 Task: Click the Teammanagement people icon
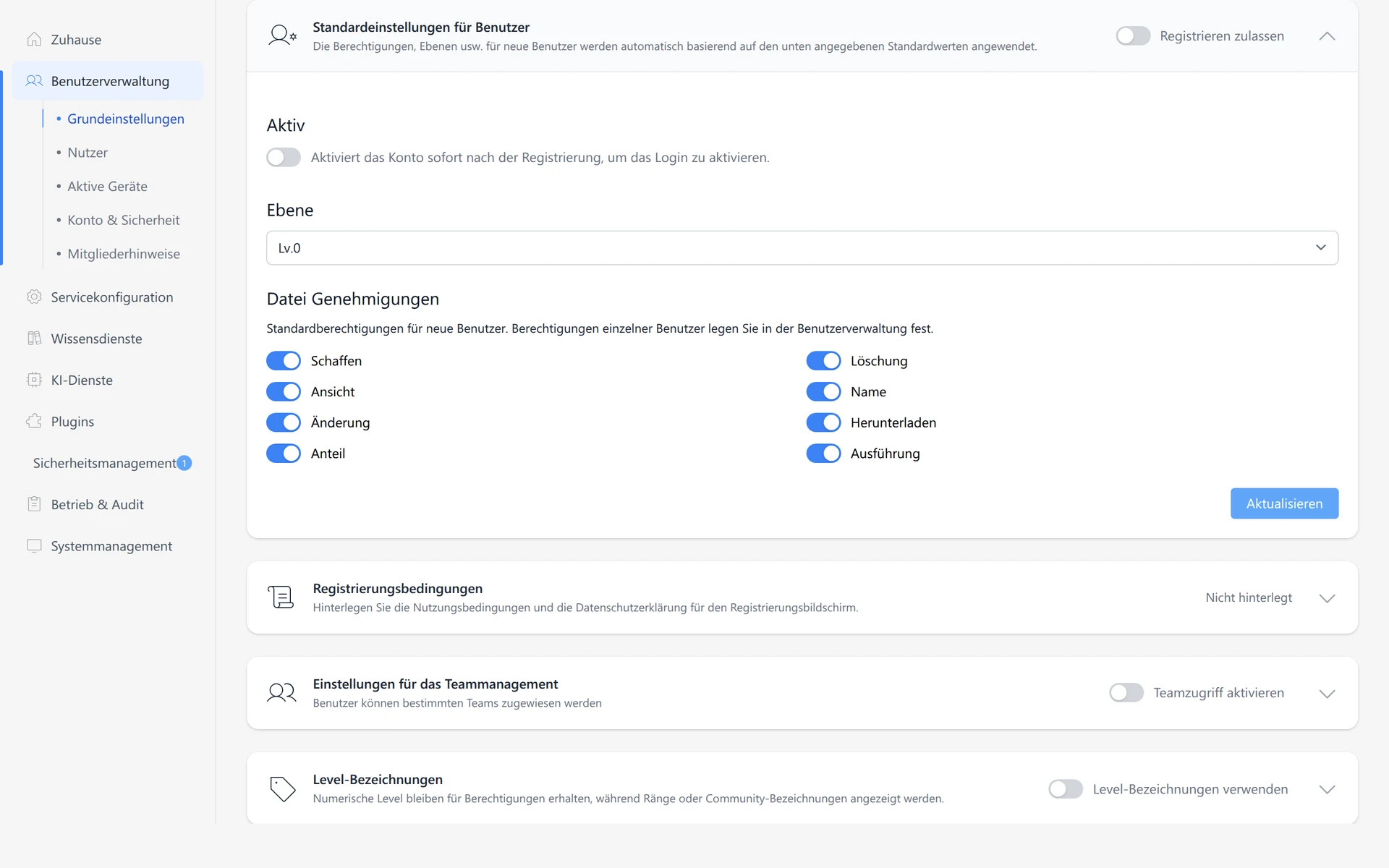tap(281, 693)
